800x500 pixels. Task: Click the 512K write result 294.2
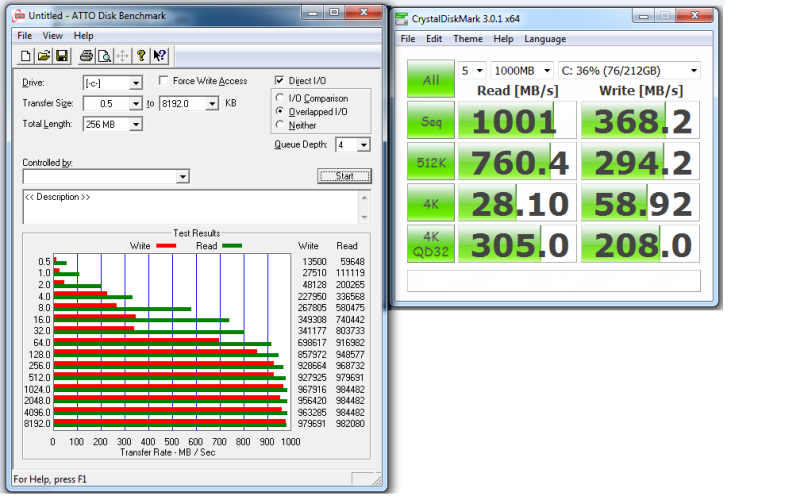640,162
